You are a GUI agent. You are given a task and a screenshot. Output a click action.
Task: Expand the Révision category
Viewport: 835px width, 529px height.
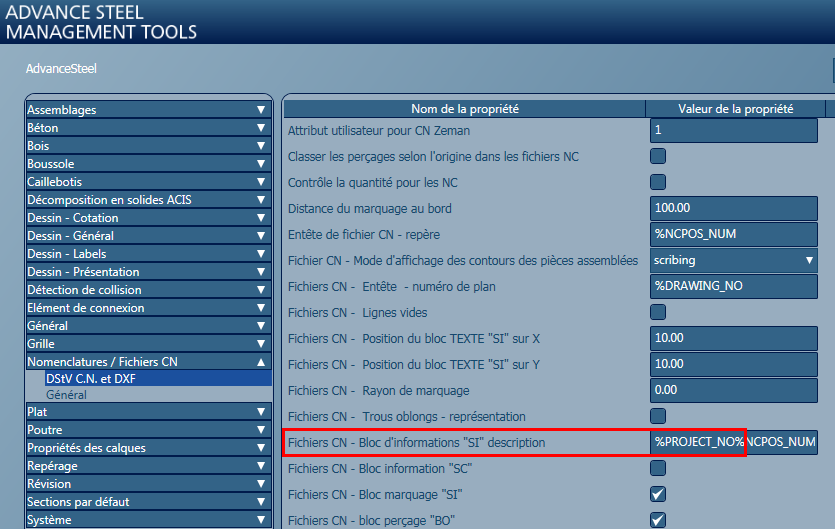coord(149,484)
